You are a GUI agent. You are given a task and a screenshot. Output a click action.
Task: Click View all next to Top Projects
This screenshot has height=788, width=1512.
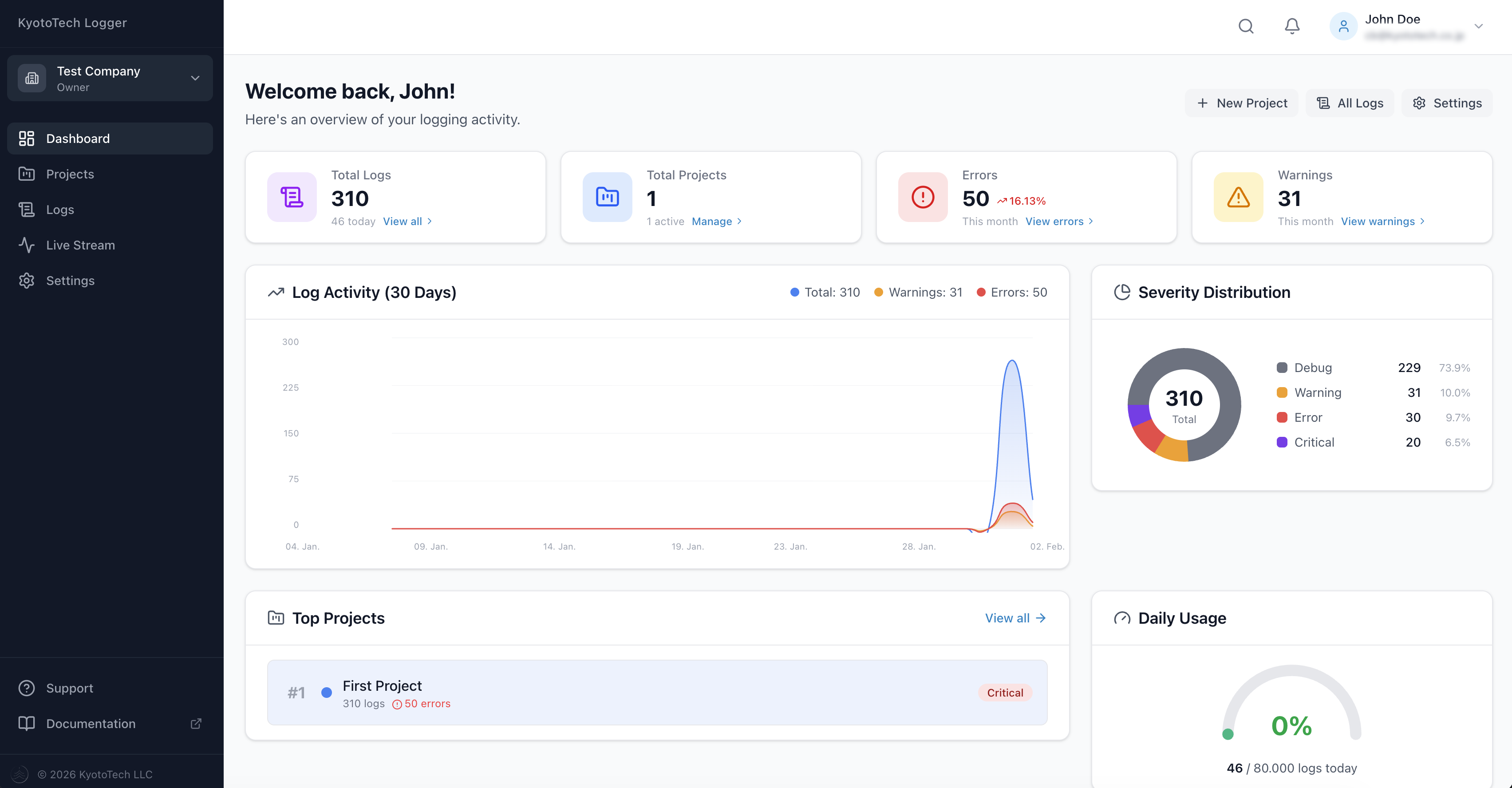tap(1015, 618)
